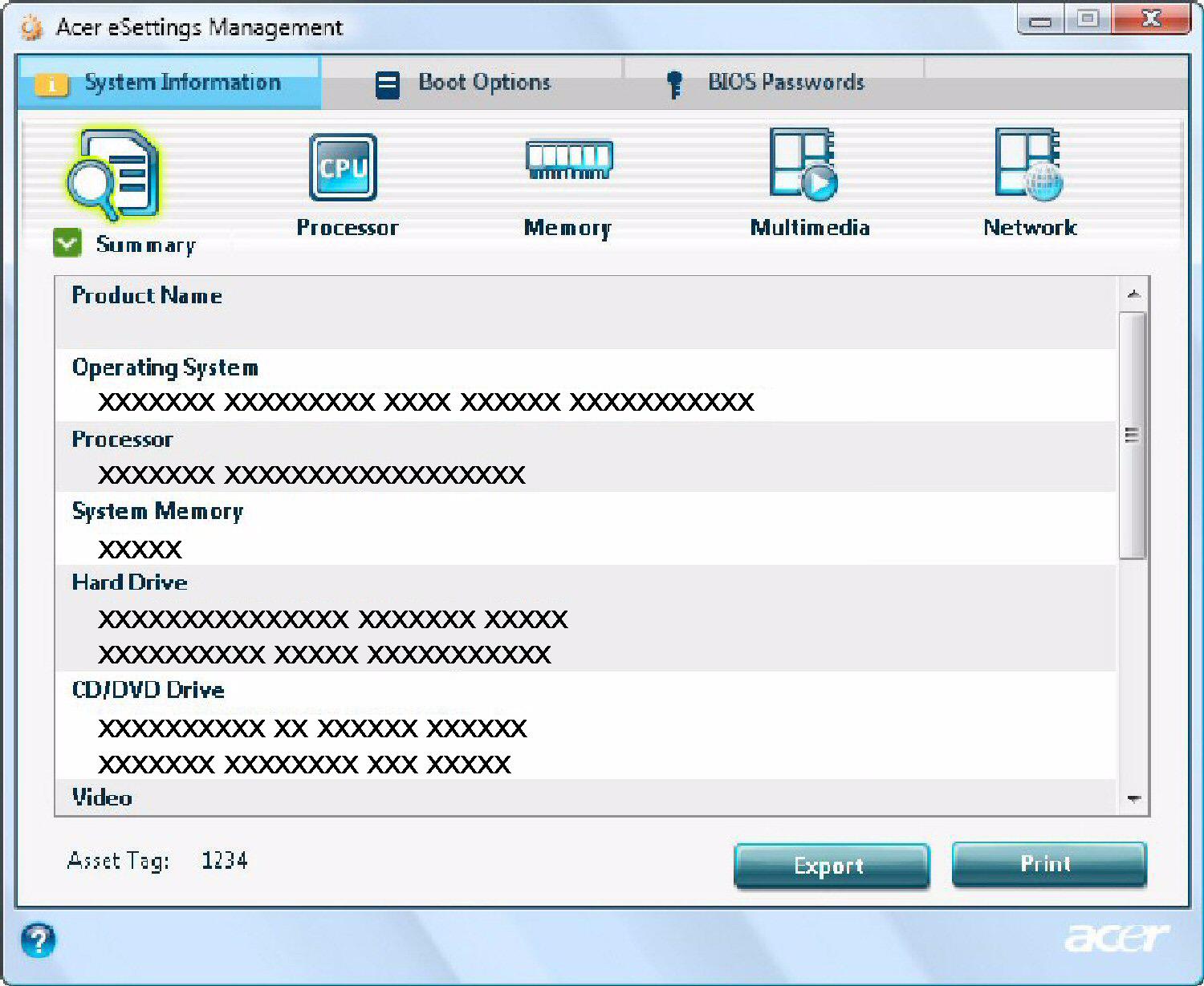The width and height of the screenshot is (1204, 986).
Task: Click the green Summary check mark
Action: [67, 242]
